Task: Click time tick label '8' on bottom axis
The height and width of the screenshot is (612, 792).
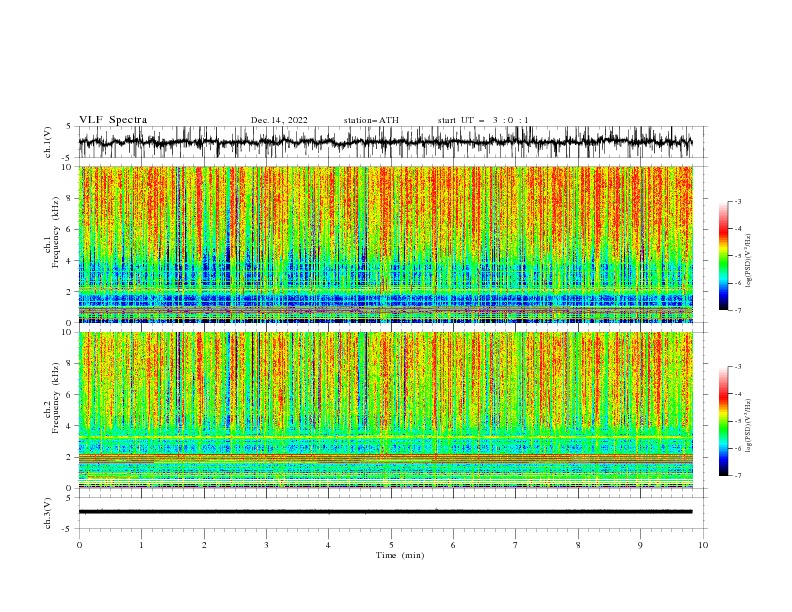Action: pos(578,545)
